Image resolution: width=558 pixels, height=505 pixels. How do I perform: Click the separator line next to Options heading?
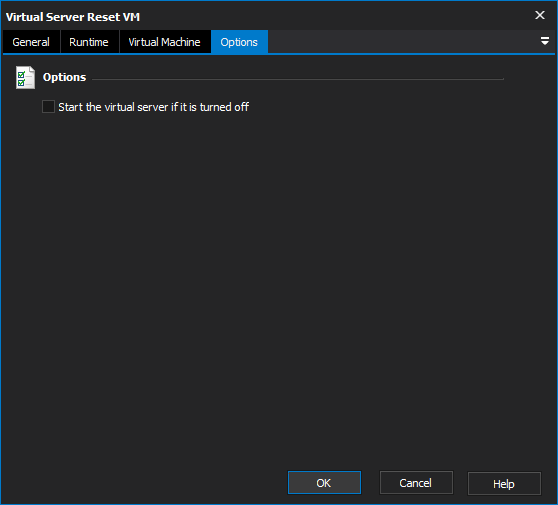pos(298,79)
